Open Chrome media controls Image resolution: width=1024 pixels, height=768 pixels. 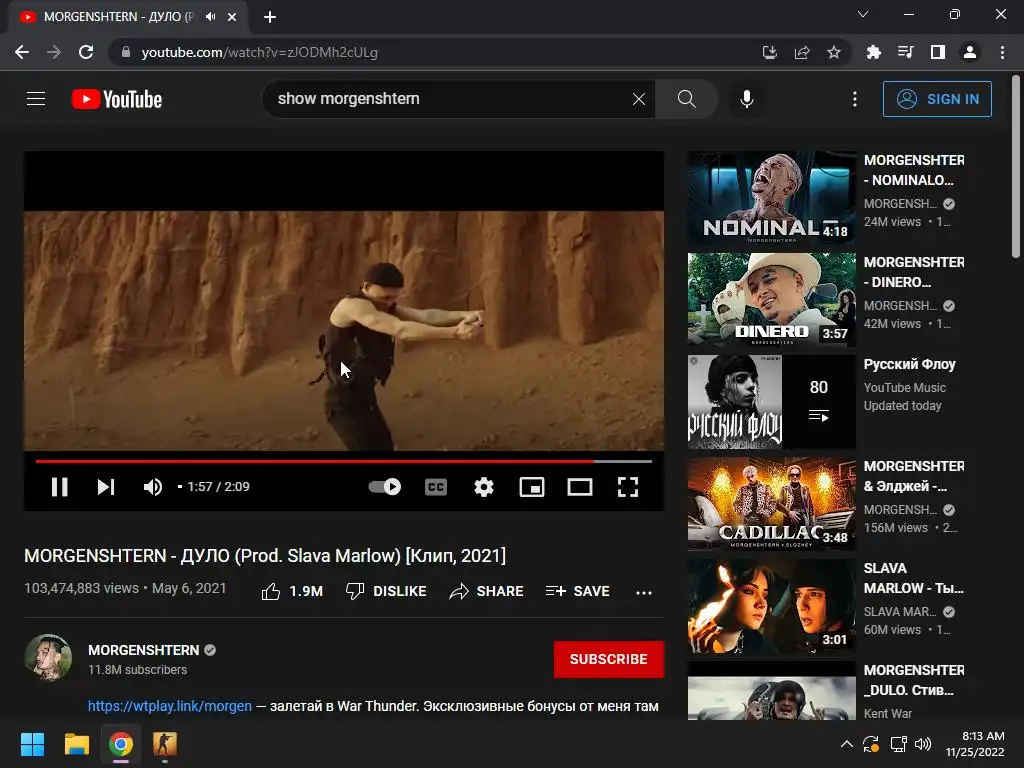click(906, 52)
